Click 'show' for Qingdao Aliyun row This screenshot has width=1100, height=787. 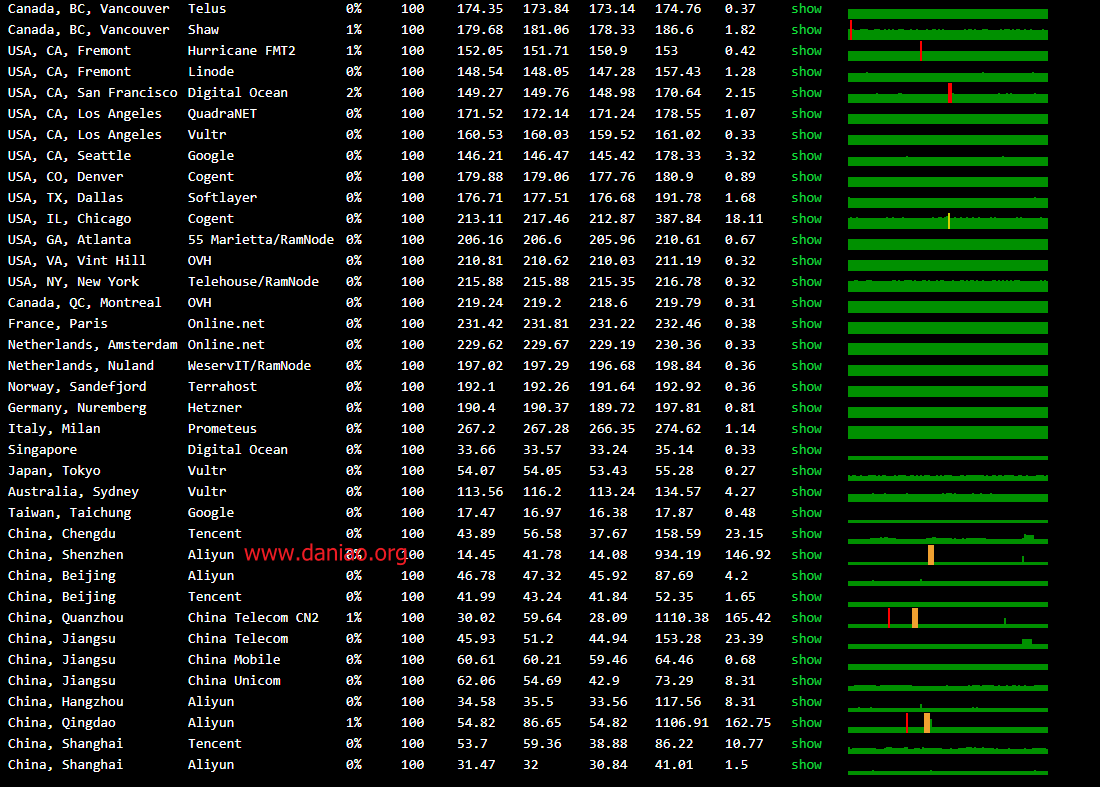[x=806, y=723]
